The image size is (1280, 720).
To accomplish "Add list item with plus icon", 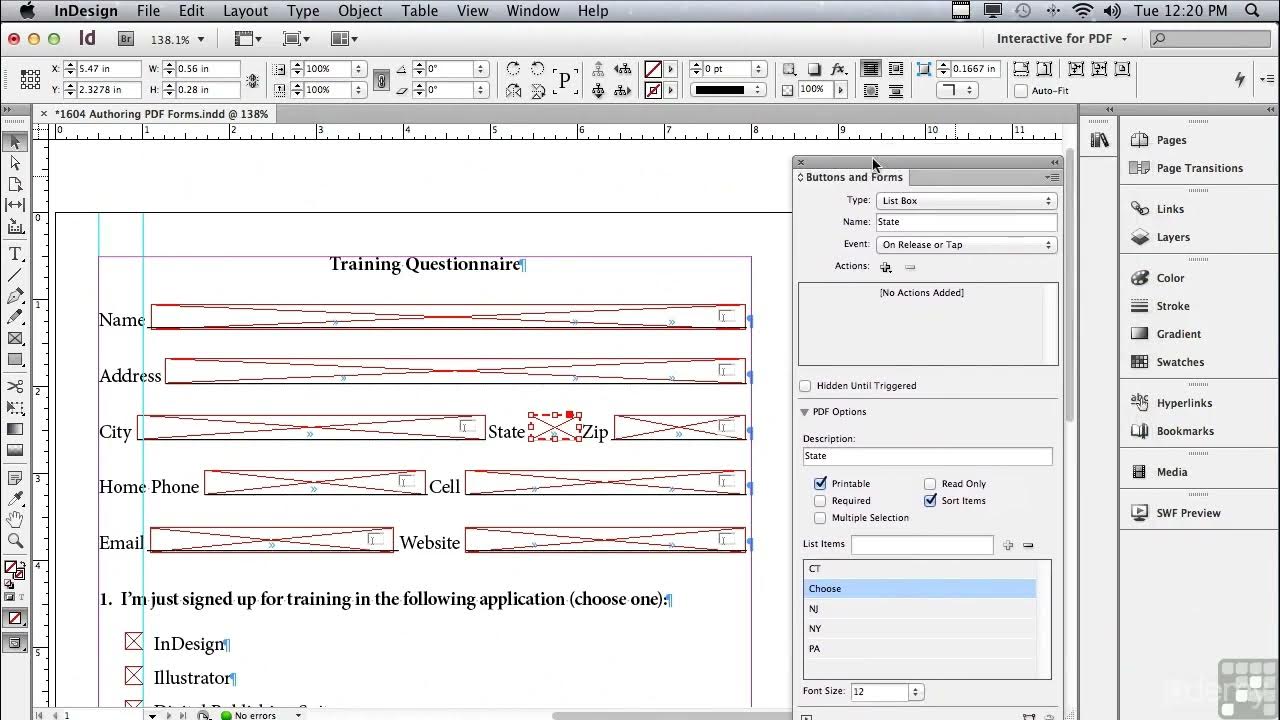I will coord(1008,545).
